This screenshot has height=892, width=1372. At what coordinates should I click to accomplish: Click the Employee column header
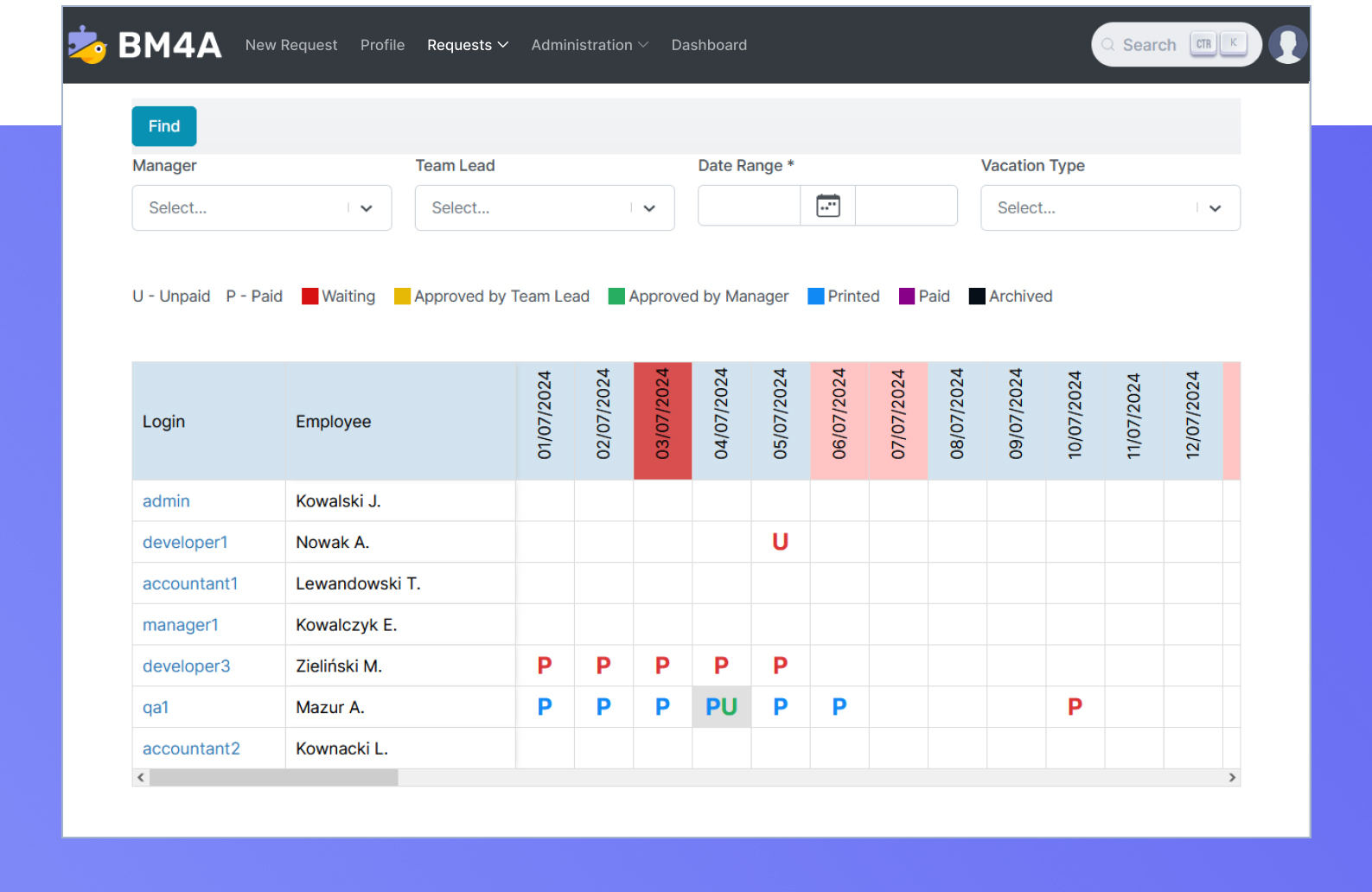click(400, 421)
